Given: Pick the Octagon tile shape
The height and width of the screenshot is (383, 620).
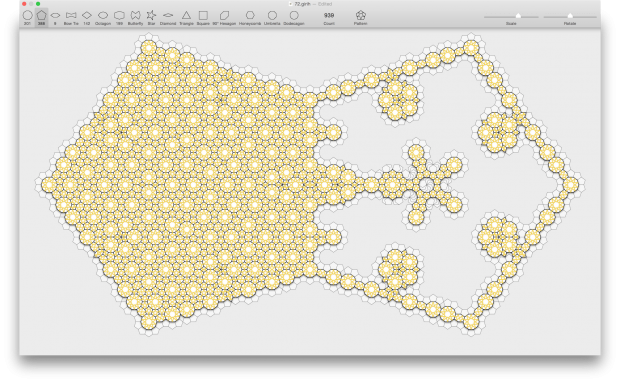Looking at the screenshot, I should pos(103,17).
